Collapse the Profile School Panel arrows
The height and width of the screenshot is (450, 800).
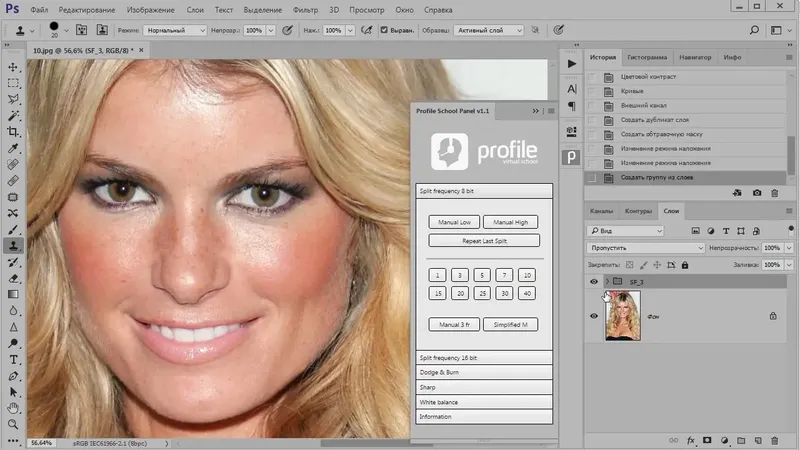[x=535, y=111]
